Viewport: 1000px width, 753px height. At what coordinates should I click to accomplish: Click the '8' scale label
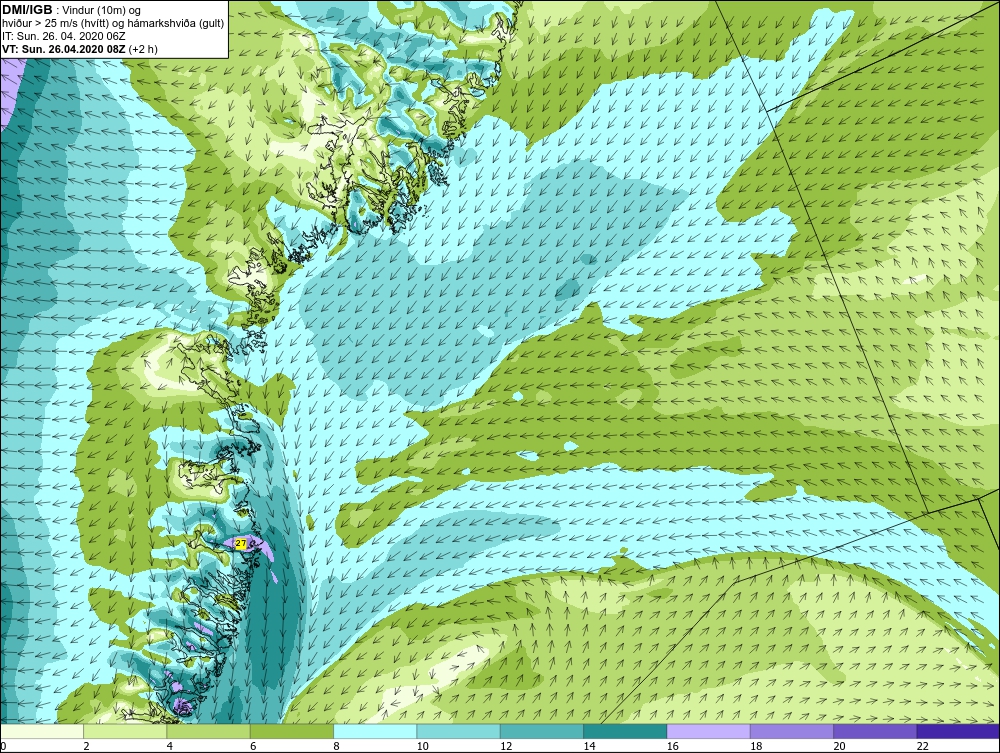336,746
